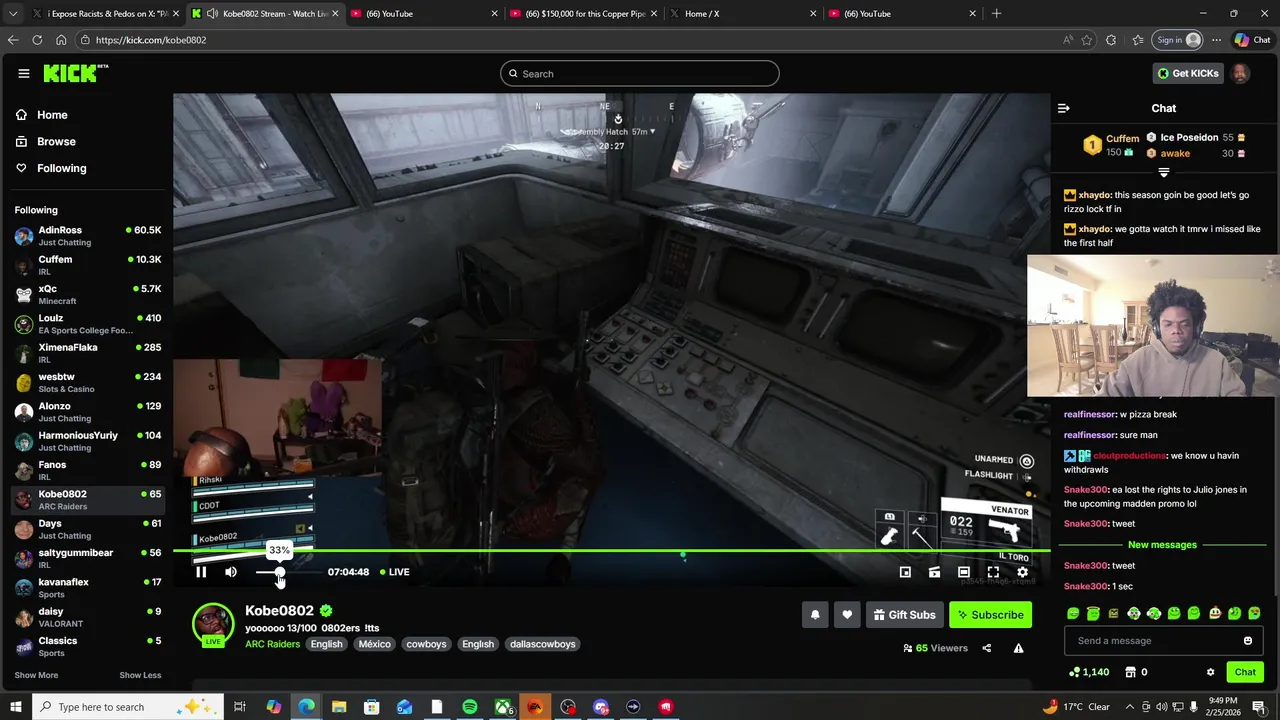Image resolution: width=1280 pixels, height=720 pixels.
Task: Click the browser back arrow
Action: coord(13,40)
